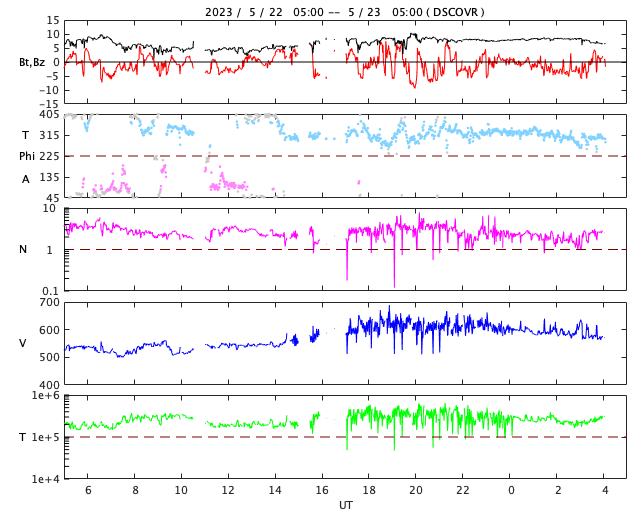Click the Bt,Bz axis label
This screenshot has width=640, height=512.
coord(32,62)
